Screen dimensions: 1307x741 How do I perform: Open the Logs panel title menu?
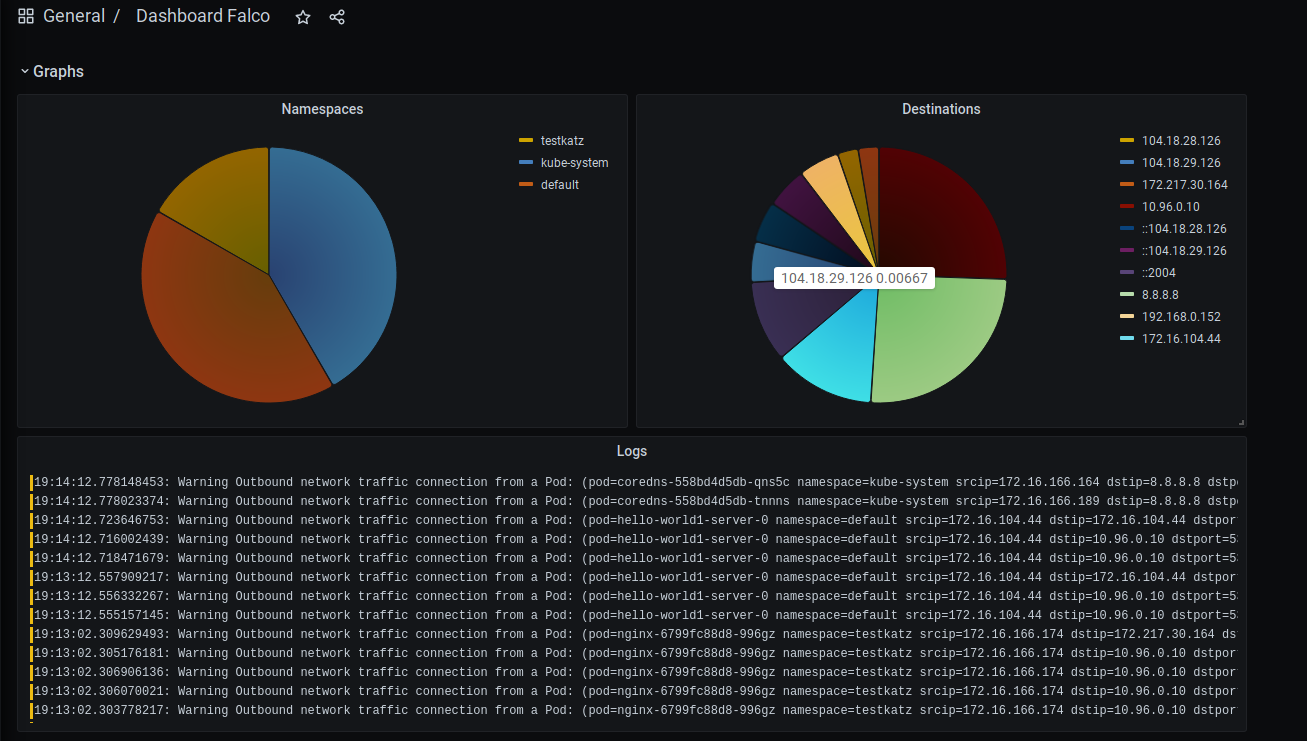[x=632, y=451]
